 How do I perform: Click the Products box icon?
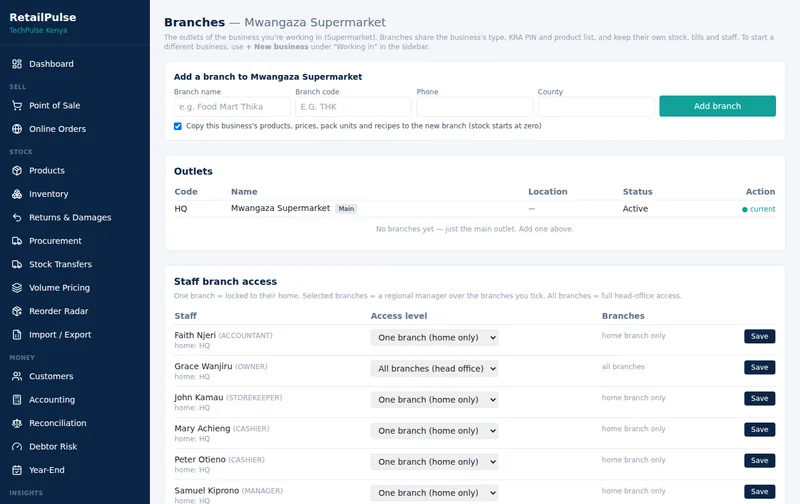pos(17,171)
